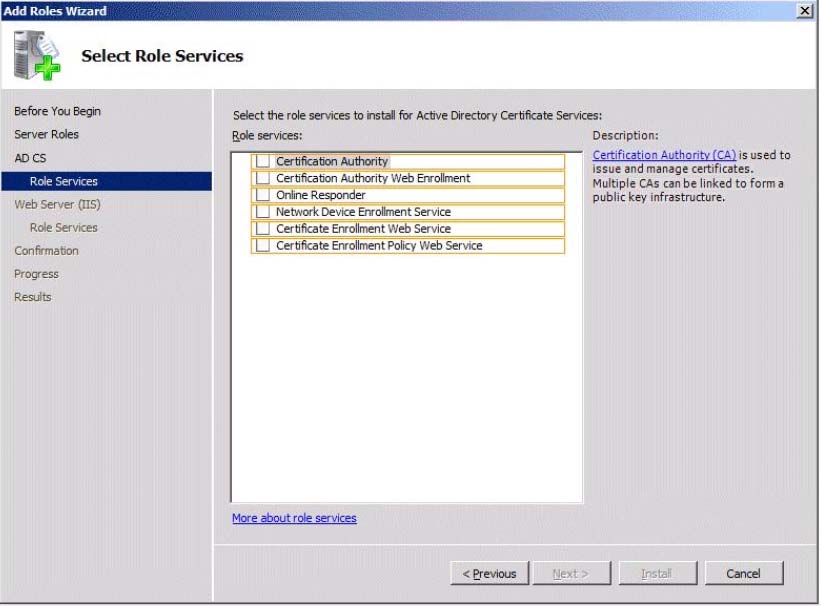This screenshot has width=821, height=606.
Task: Click the Online Responder label text
Action: point(320,195)
